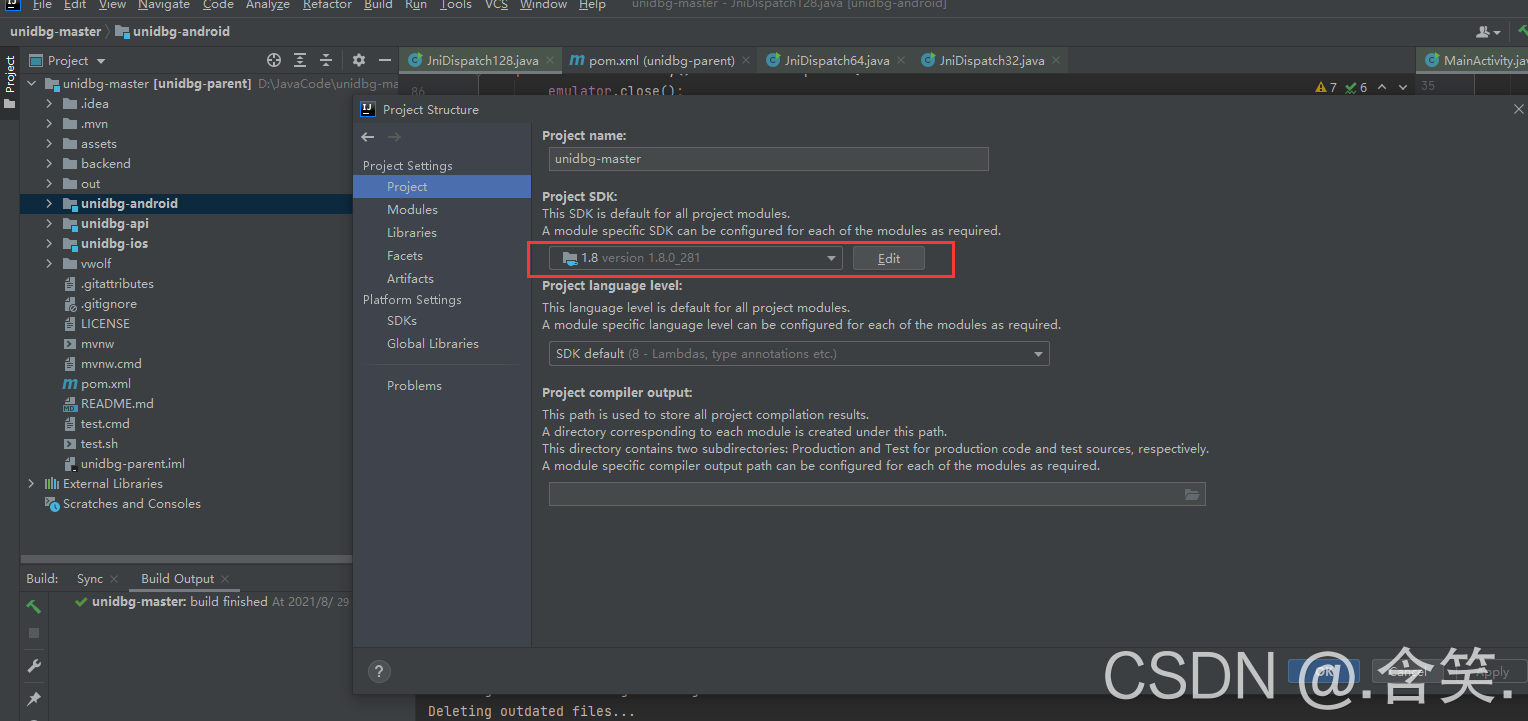The width and height of the screenshot is (1528, 721).
Task: Select Libraries in Project Settings
Action: (x=412, y=233)
